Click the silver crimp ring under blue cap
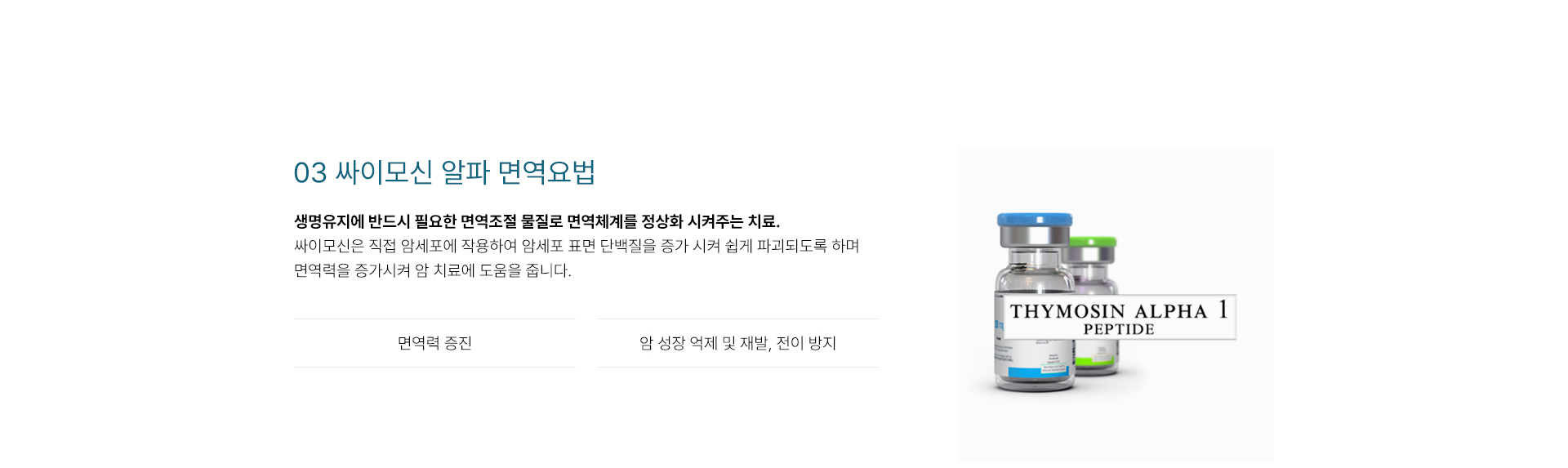Screen dimensions: 1568x468 point(1035,236)
